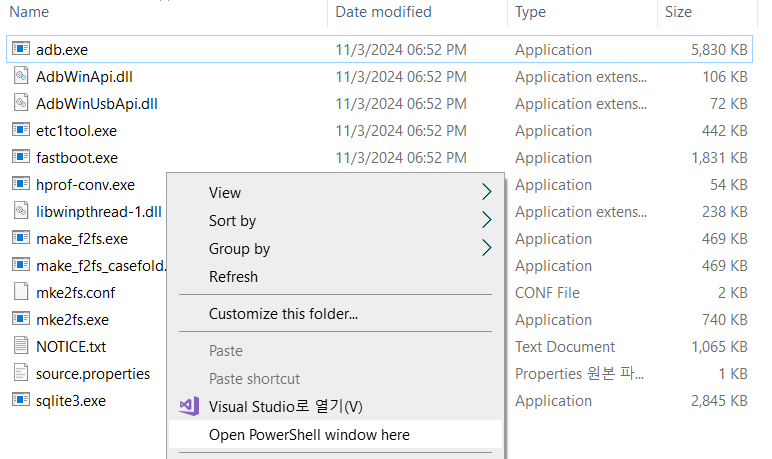Sort files by the Name column header
The width and height of the screenshot is (772, 459).
pos(30,12)
